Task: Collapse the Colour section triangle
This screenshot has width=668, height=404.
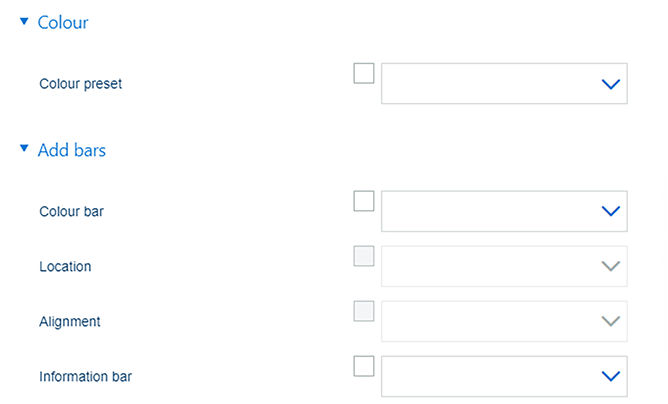Action: tap(24, 22)
